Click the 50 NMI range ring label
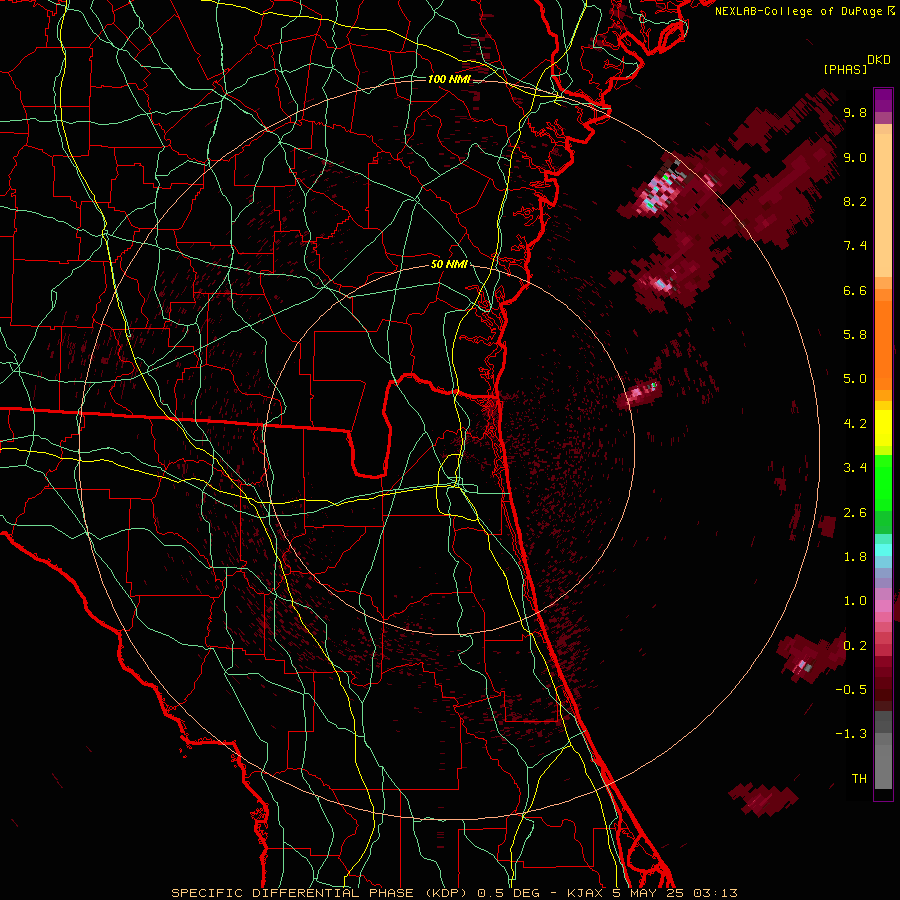This screenshot has height=900, width=900. pos(449,265)
